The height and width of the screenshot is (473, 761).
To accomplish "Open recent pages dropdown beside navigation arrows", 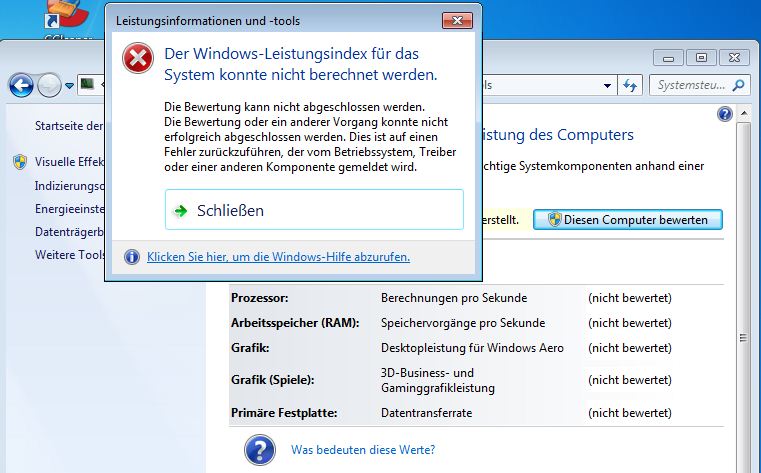I will click(x=69, y=86).
